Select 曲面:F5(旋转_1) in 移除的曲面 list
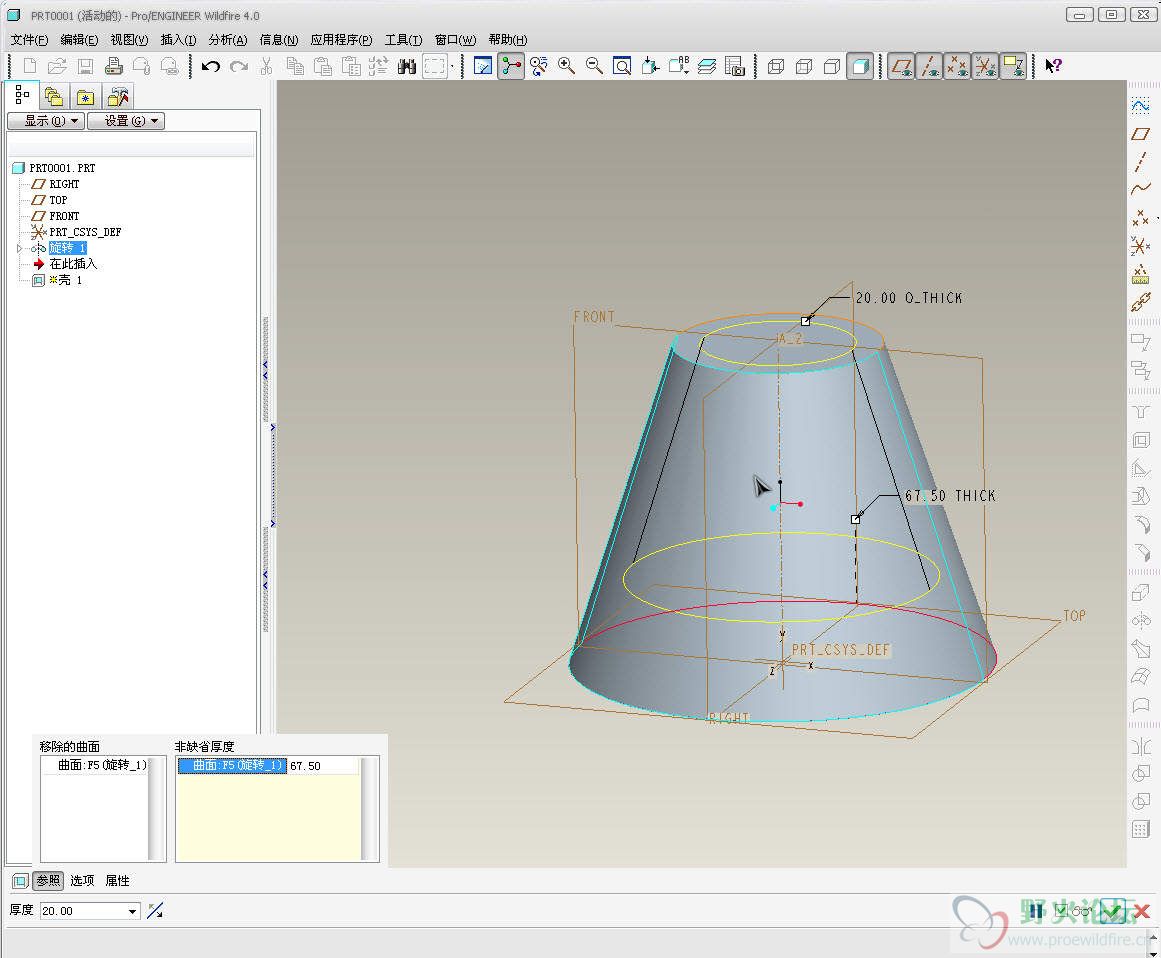1161x958 pixels. click(x=102, y=765)
